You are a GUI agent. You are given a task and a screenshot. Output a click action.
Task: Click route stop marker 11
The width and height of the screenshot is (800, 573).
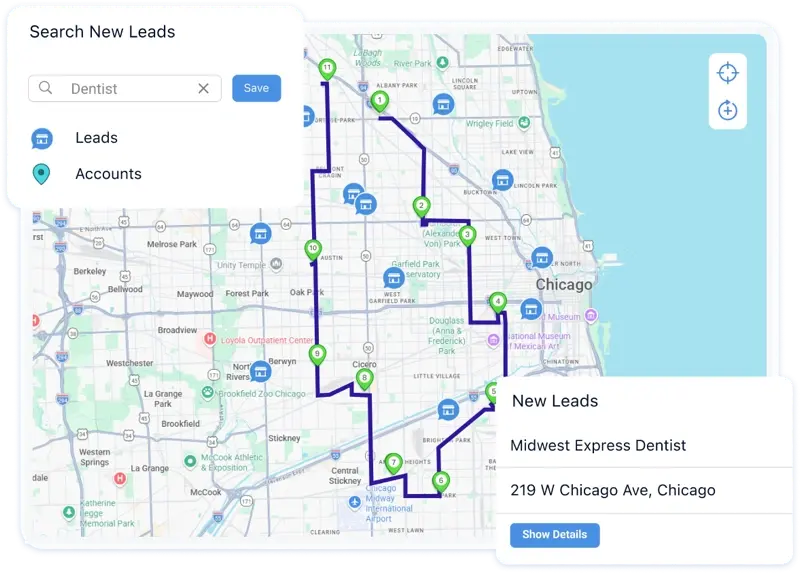(x=327, y=69)
